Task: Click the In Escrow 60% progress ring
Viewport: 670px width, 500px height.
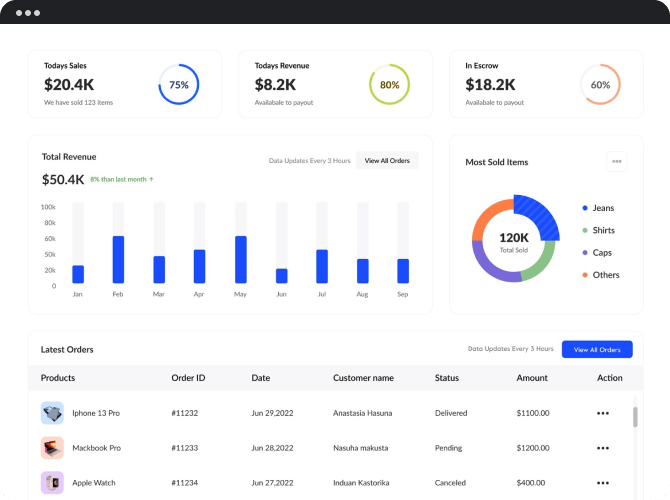Action: click(x=600, y=85)
